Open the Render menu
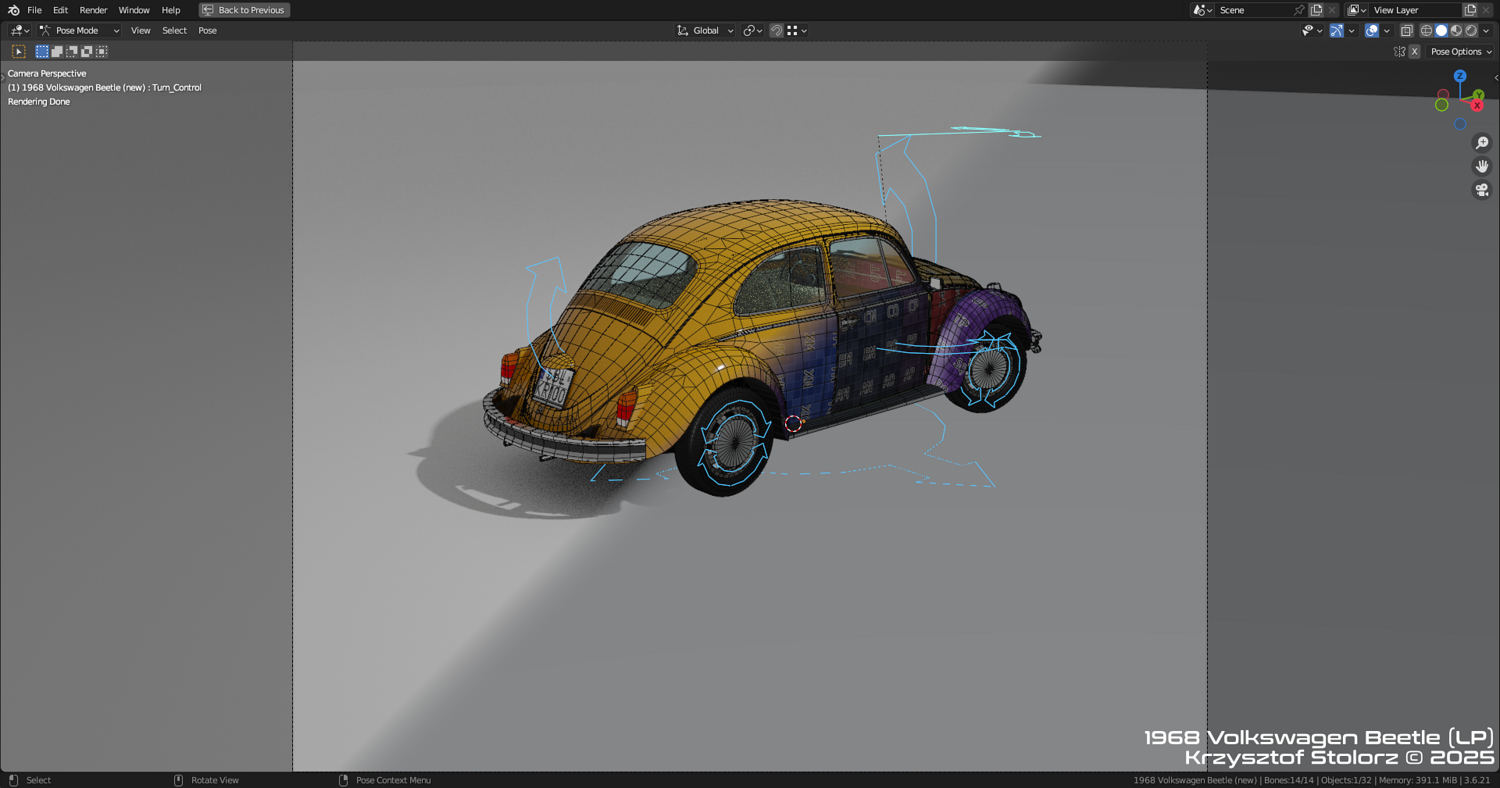The width and height of the screenshot is (1500, 788). click(93, 10)
